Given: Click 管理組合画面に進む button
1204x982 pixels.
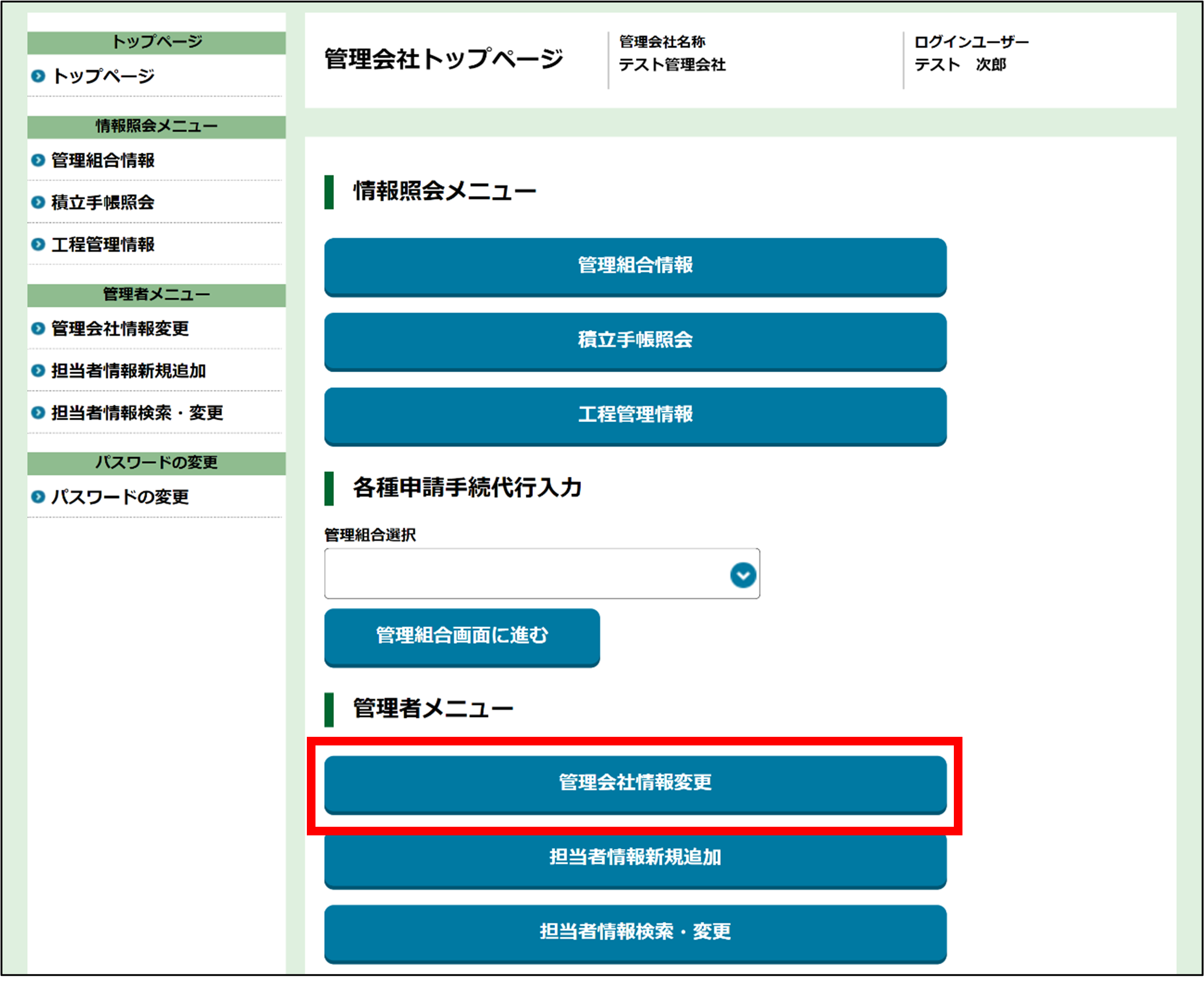Looking at the screenshot, I should [x=462, y=637].
